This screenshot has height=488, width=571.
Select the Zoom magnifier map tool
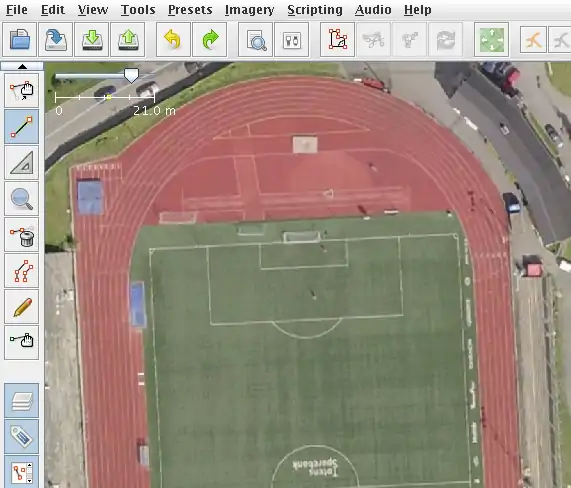click(x=21, y=198)
